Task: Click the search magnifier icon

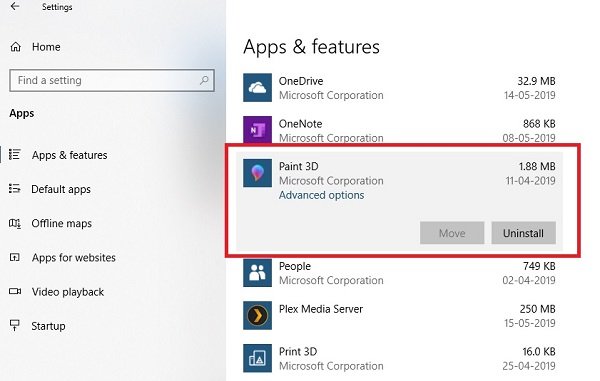Action: pos(204,80)
